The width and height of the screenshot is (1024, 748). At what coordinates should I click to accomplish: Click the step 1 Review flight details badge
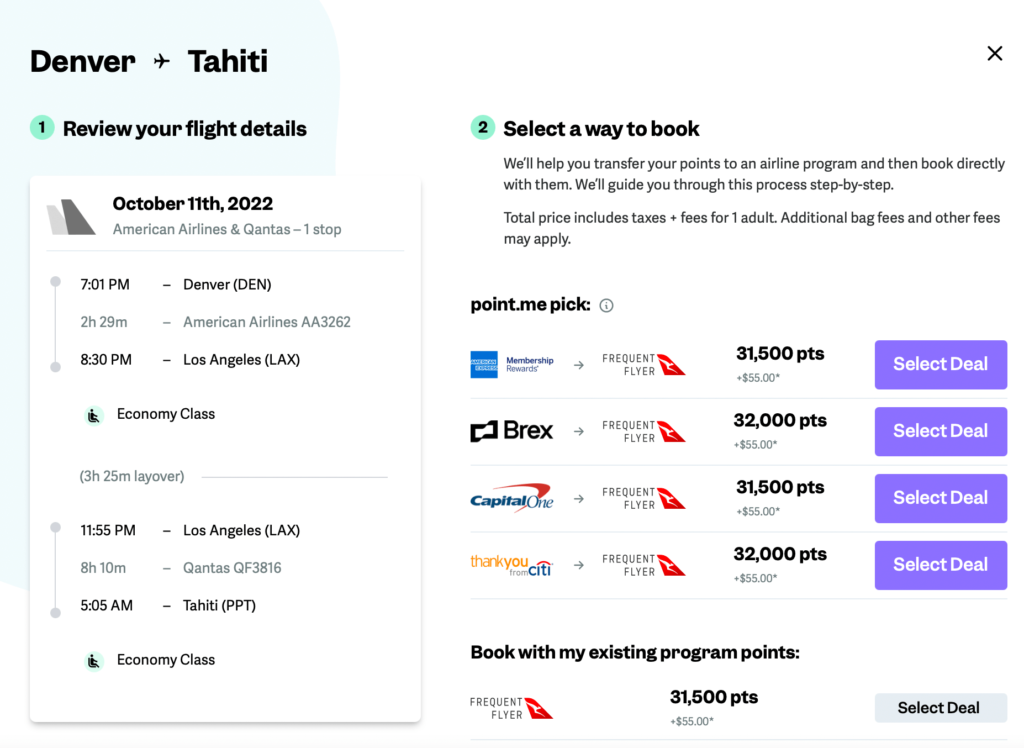pyautogui.click(x=41, y=129)
